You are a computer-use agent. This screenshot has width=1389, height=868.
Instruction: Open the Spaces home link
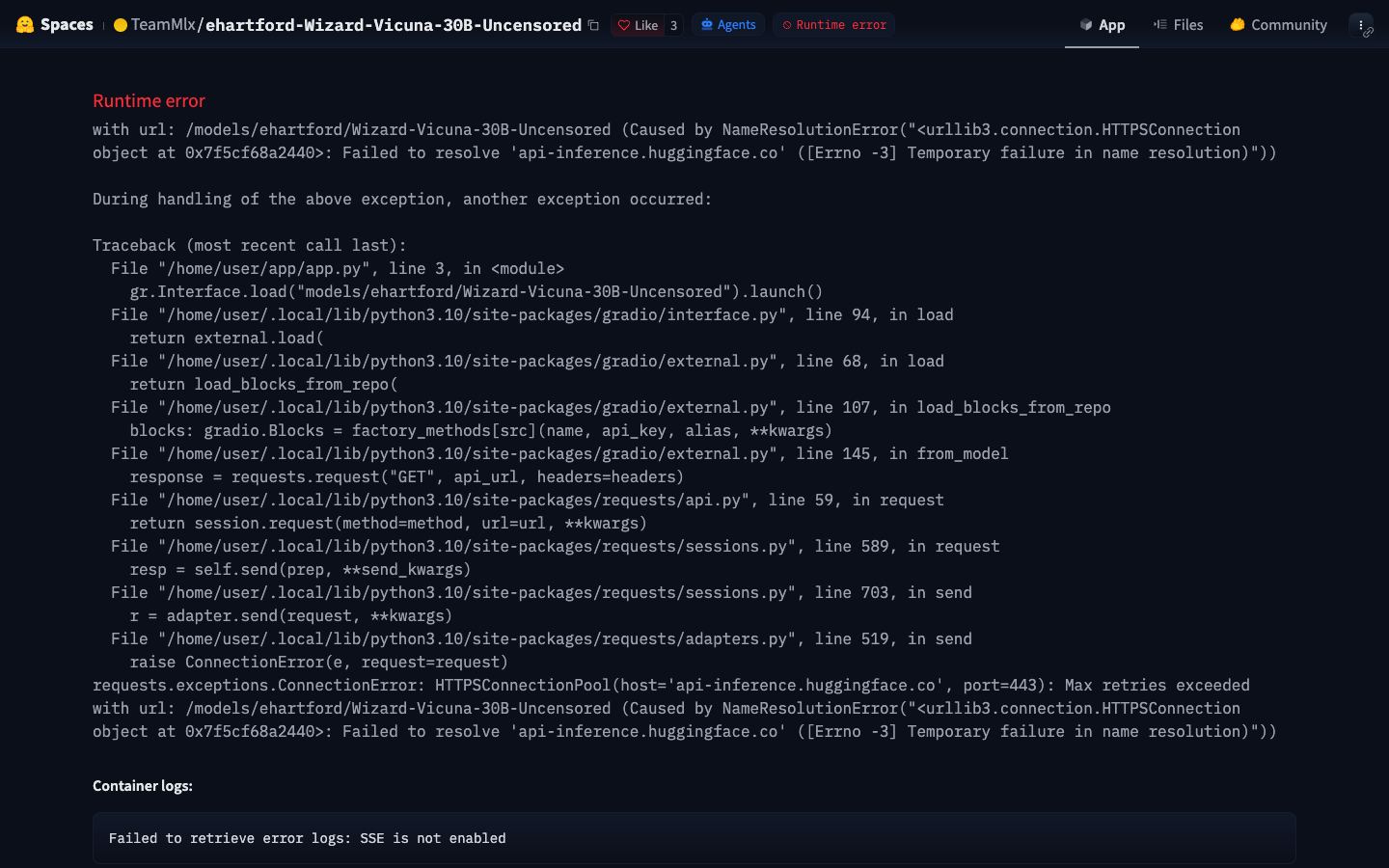pos(67,25)
